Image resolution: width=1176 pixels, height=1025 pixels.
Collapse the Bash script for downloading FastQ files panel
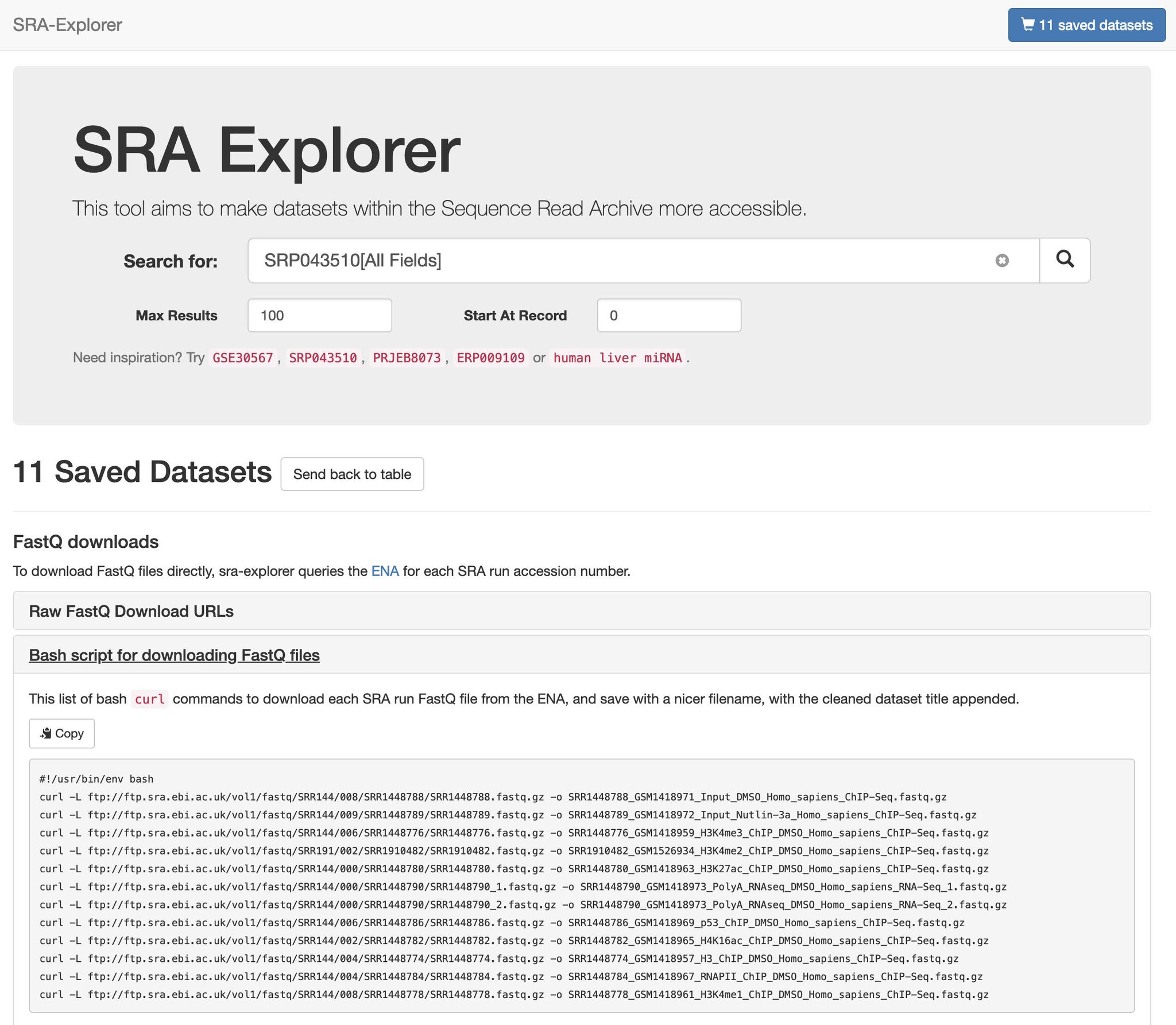174,655
